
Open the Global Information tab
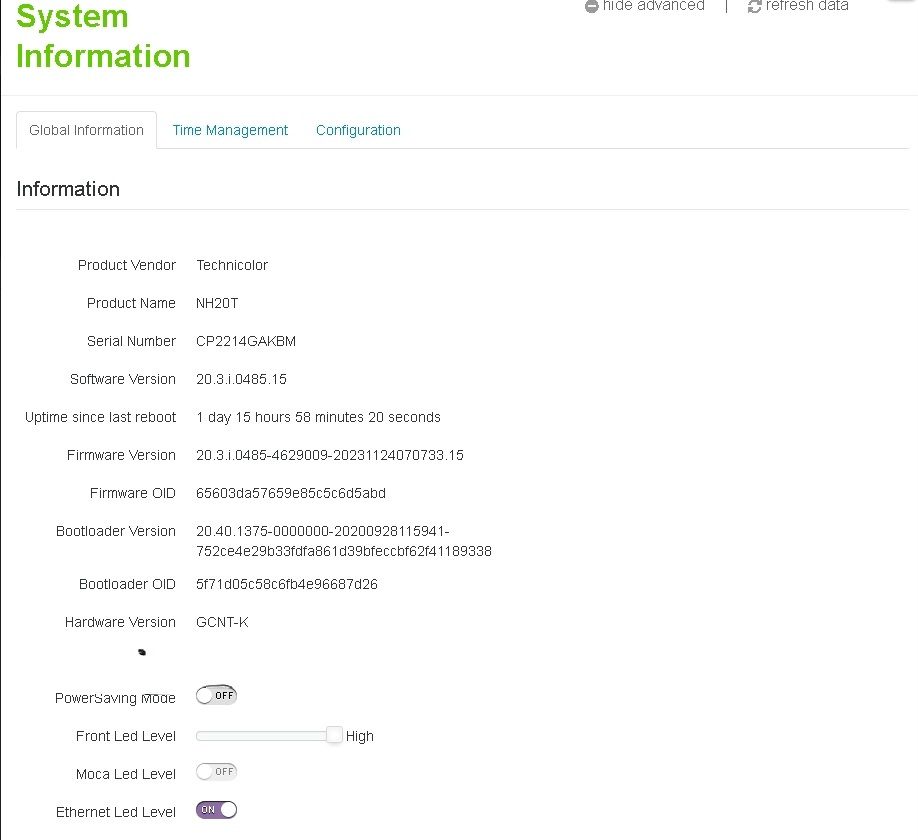tap(87, 130)
